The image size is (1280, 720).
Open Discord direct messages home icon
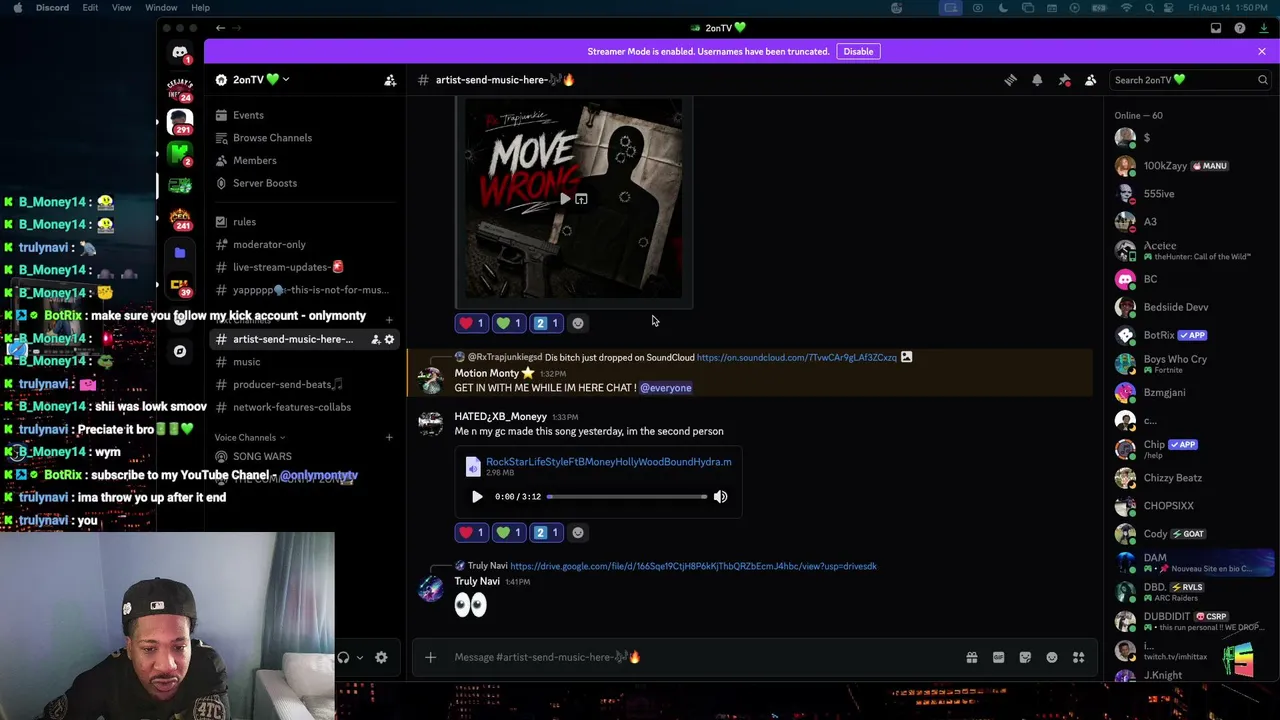tap(180, 53)
